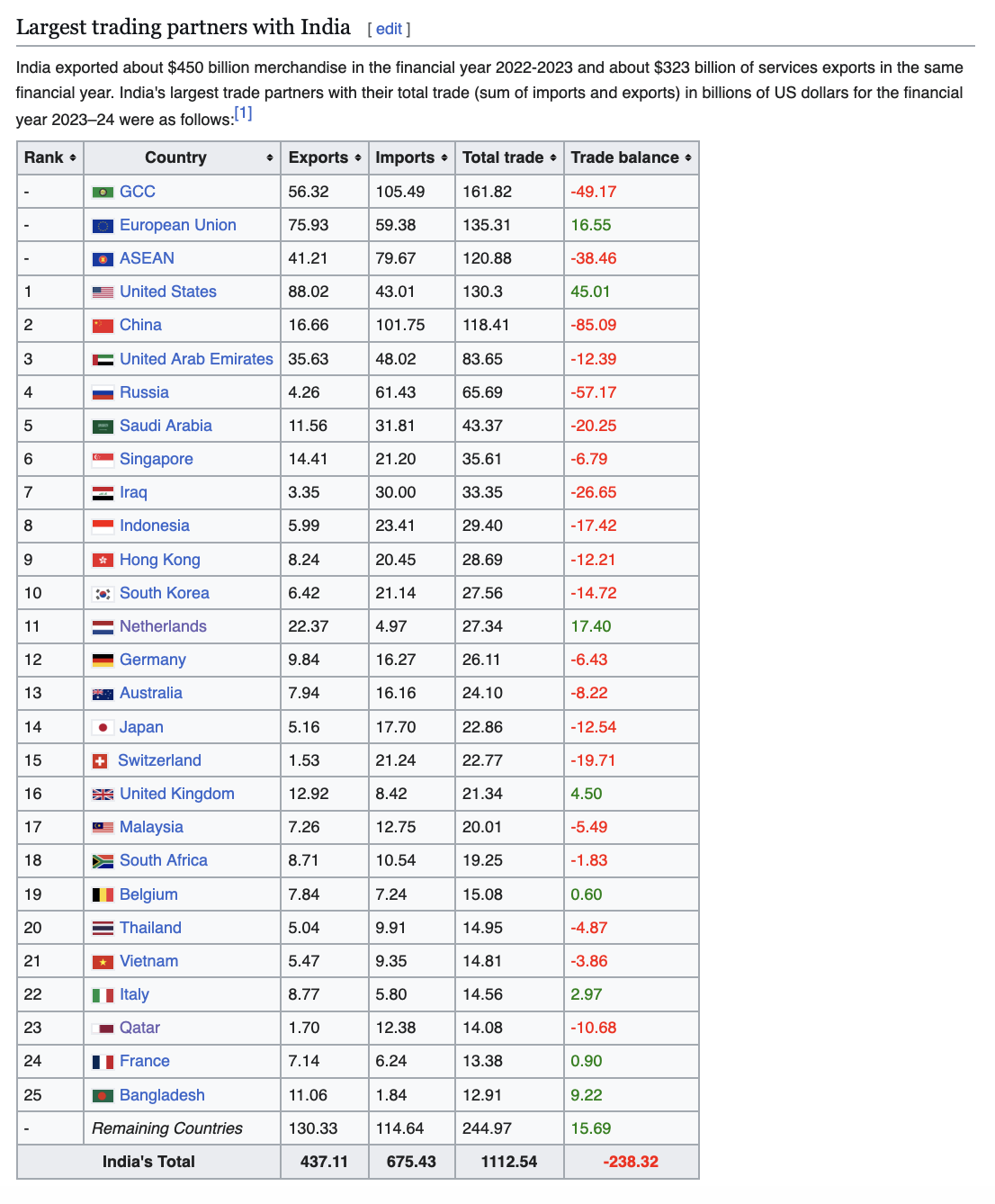Open the France link

[145, 1061]
